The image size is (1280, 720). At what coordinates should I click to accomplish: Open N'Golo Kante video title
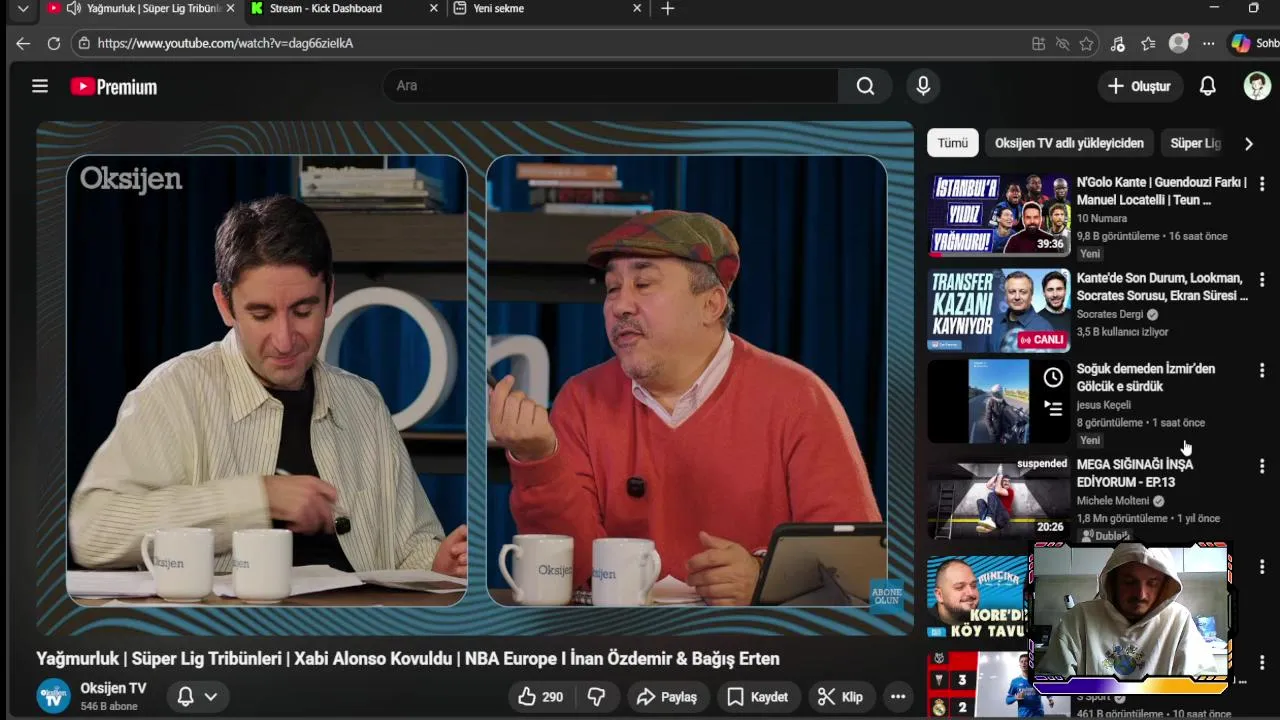tap(1162, 191)
